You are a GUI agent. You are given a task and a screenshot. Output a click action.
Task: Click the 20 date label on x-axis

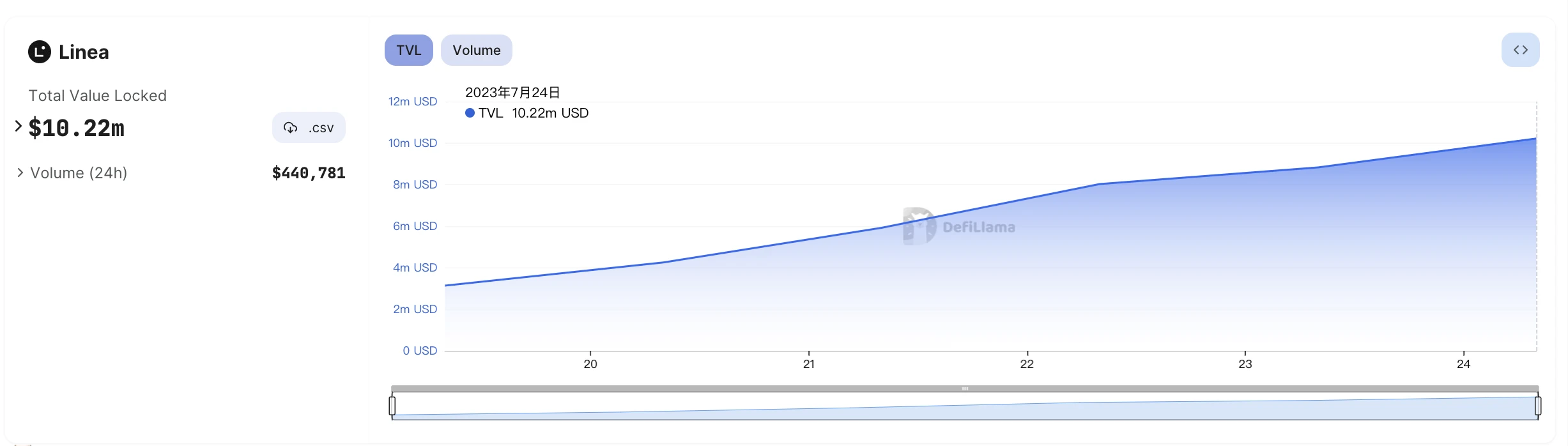coord(590,364)
